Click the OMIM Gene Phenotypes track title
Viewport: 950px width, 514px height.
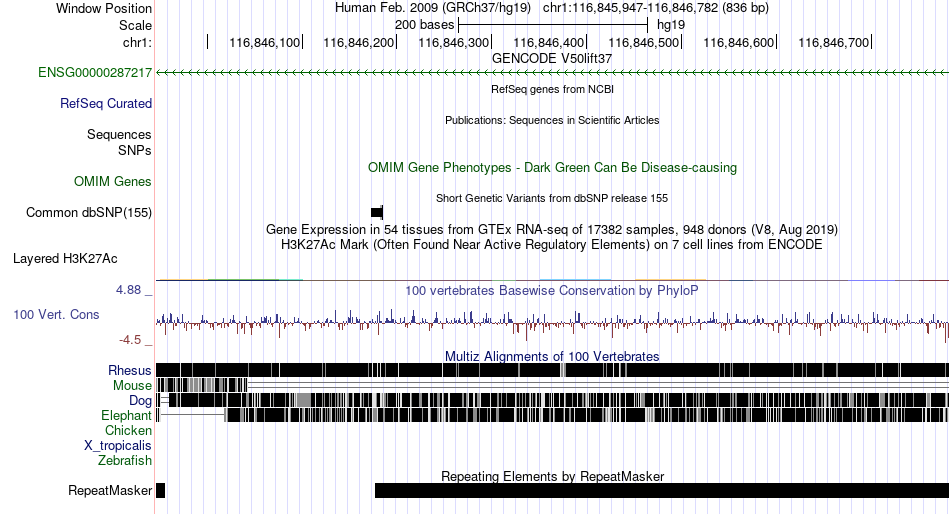(552, 167)
